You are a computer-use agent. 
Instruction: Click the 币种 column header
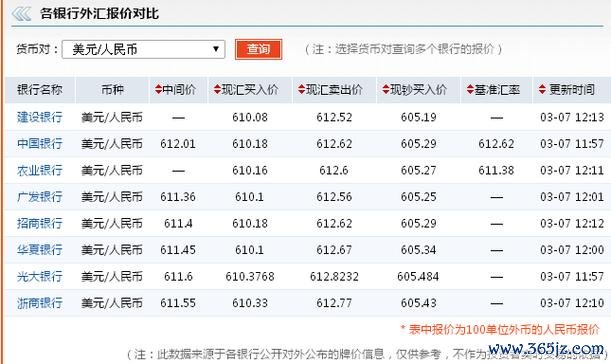tap(112, 90)
